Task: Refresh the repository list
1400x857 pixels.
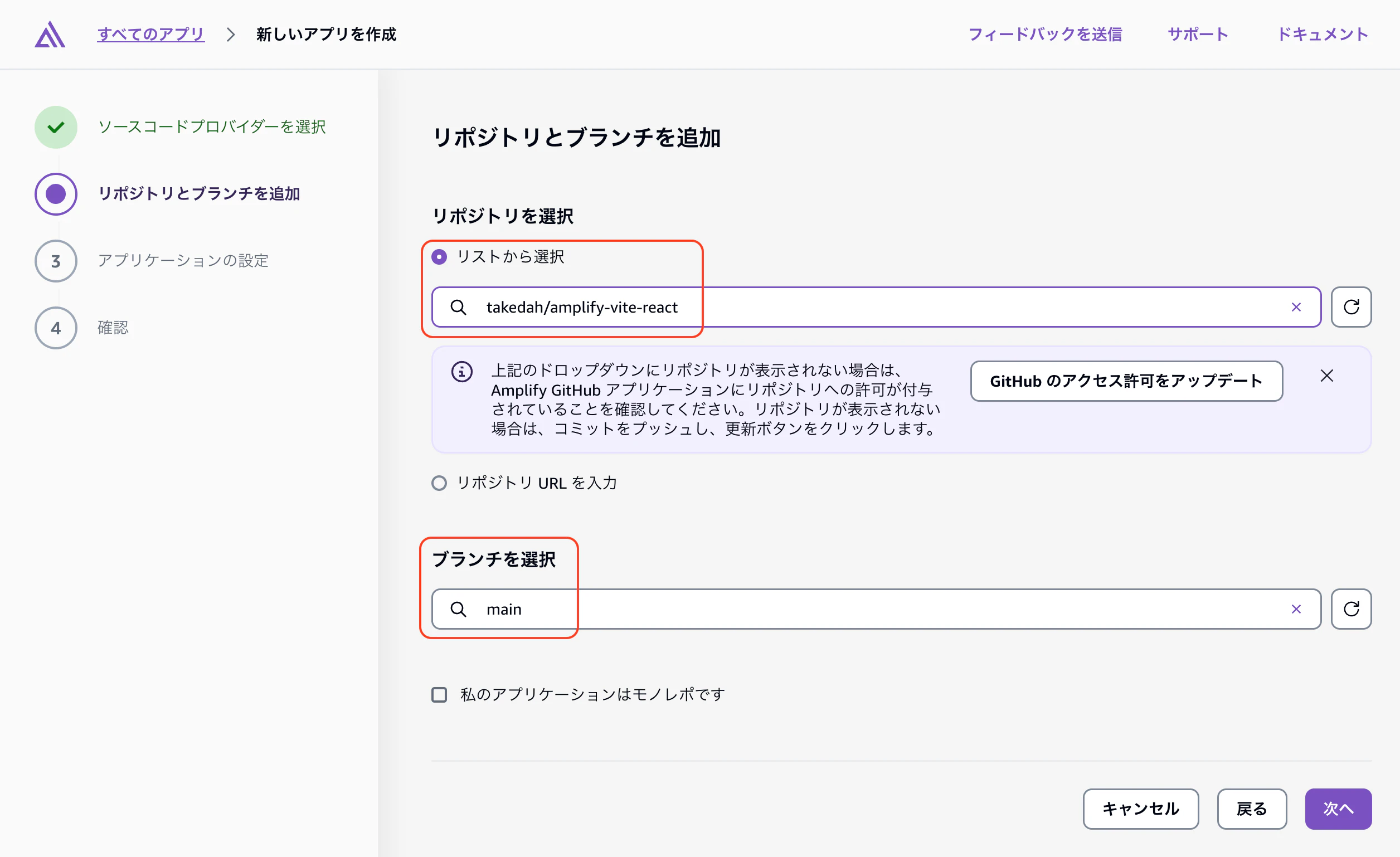Action: click(x=1351, y=307)
